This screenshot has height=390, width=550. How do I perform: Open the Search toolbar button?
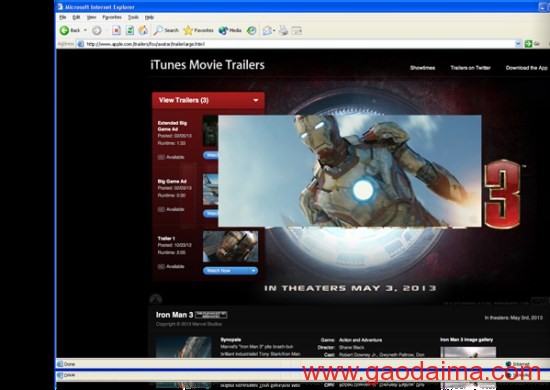pyautogui.click(x=166, y=31)
